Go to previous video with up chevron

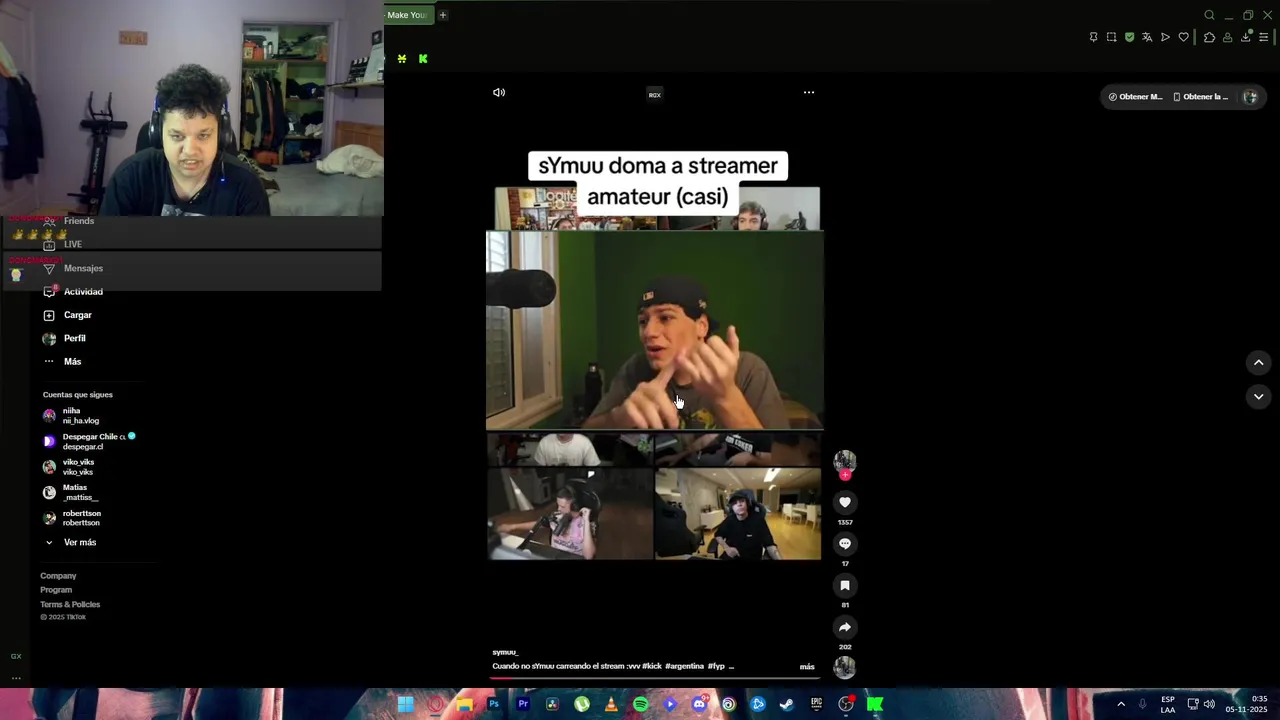[1259, 363]
